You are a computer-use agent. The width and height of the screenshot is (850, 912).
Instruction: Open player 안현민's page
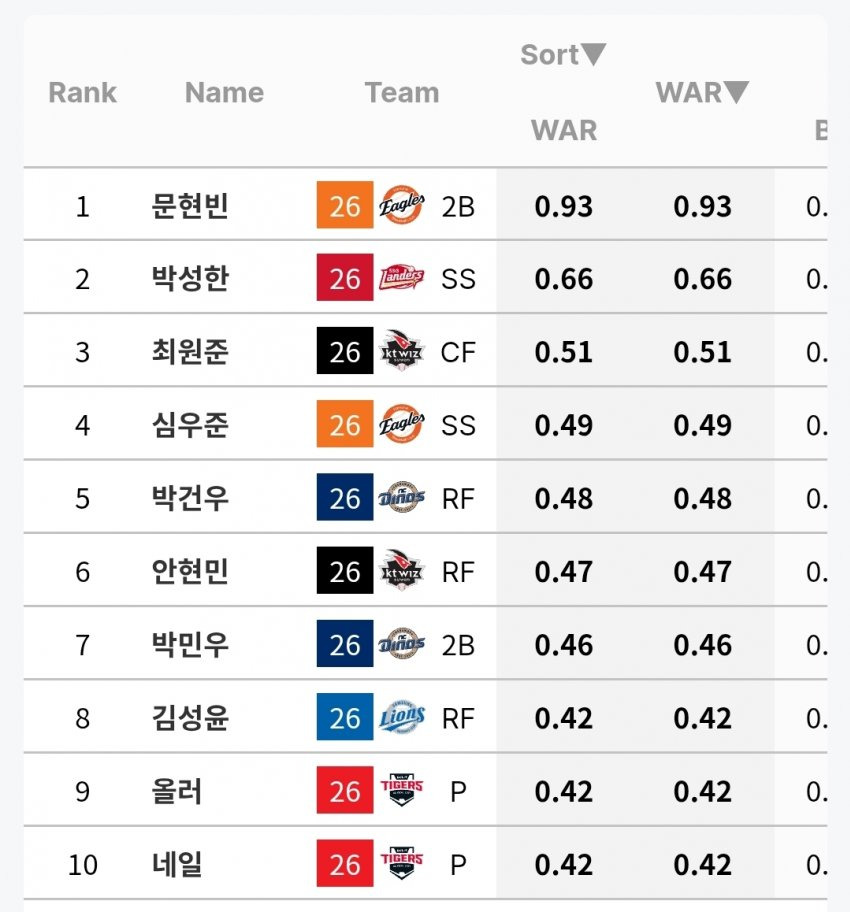[190, 572]
